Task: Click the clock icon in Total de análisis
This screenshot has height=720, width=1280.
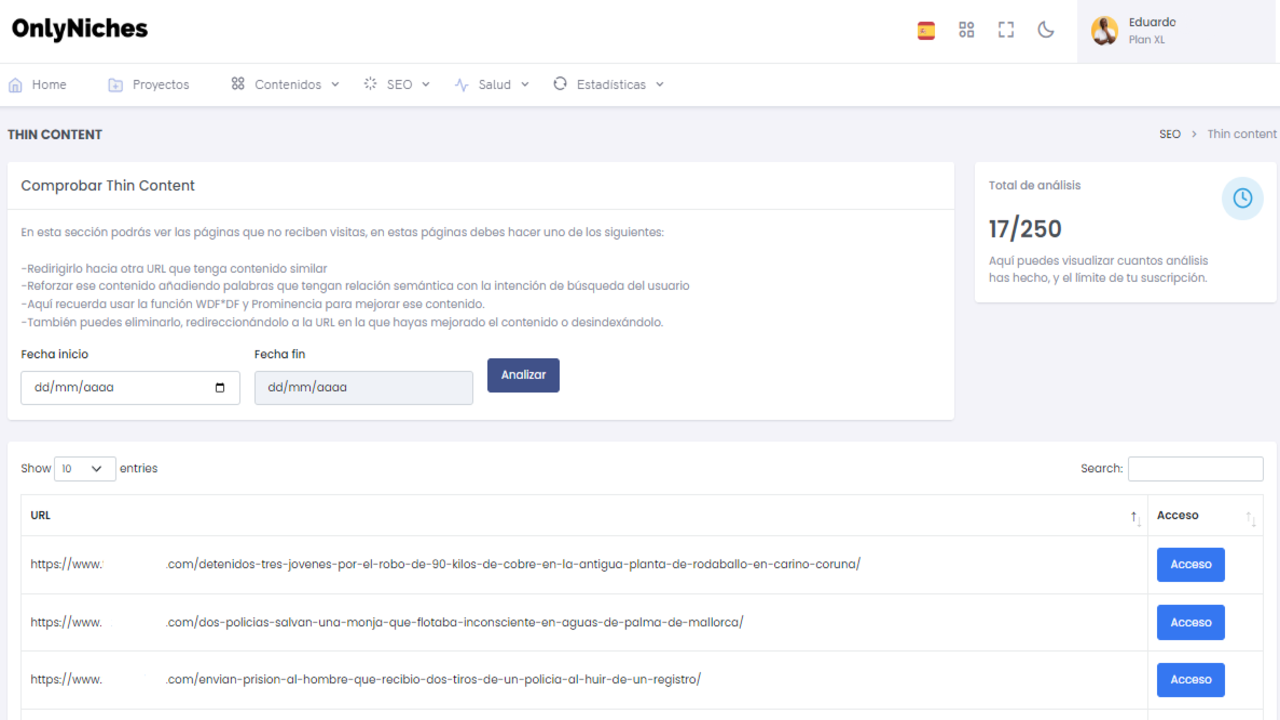Action: point(1242,198)
